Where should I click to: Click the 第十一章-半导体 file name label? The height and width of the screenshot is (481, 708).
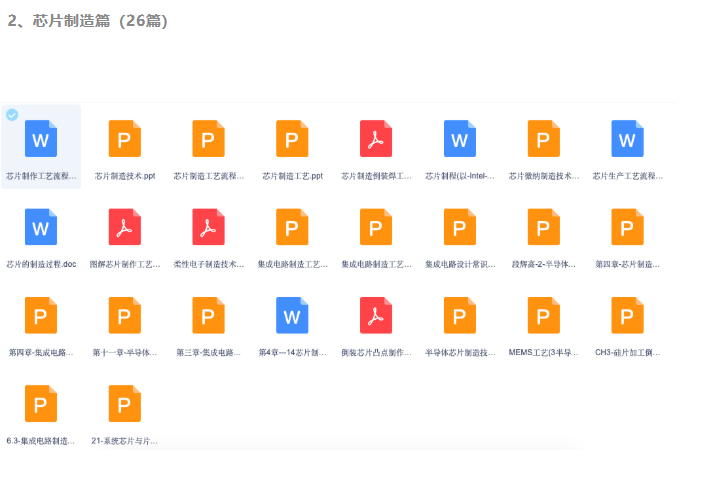125,352
